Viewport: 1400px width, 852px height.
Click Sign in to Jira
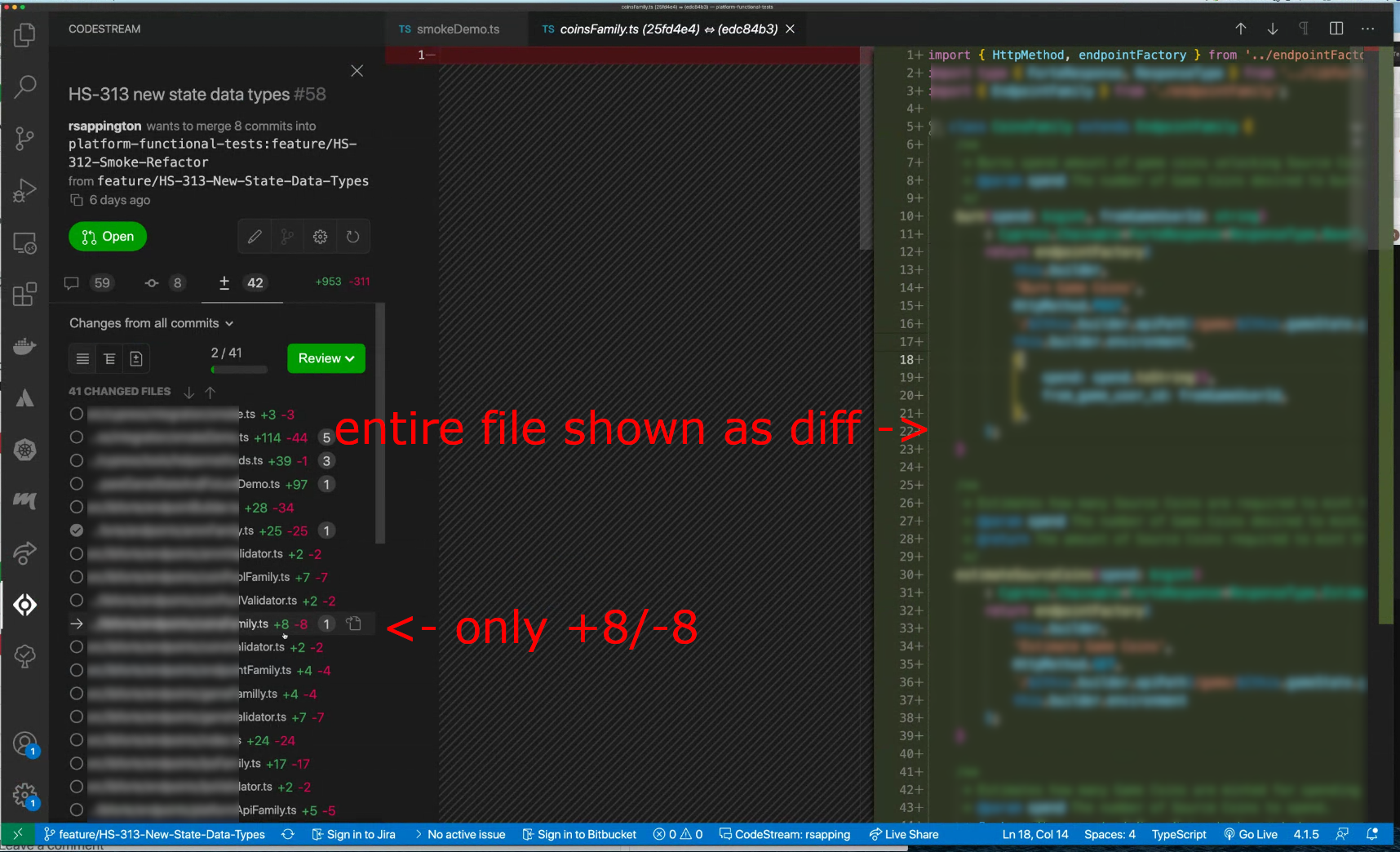coord(353,834)
